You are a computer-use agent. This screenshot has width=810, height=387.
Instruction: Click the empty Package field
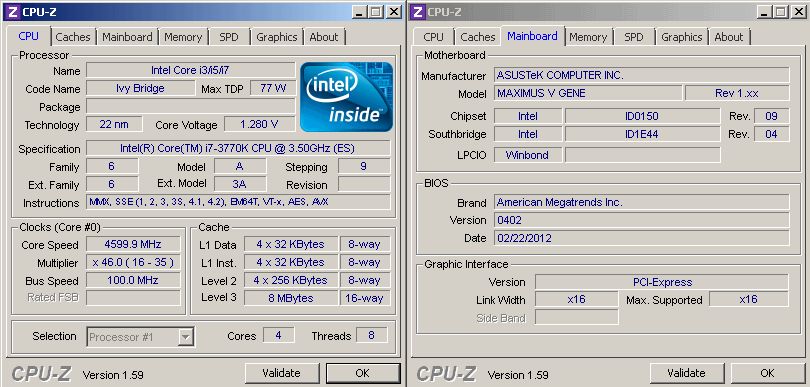click(x=191, y=106)
